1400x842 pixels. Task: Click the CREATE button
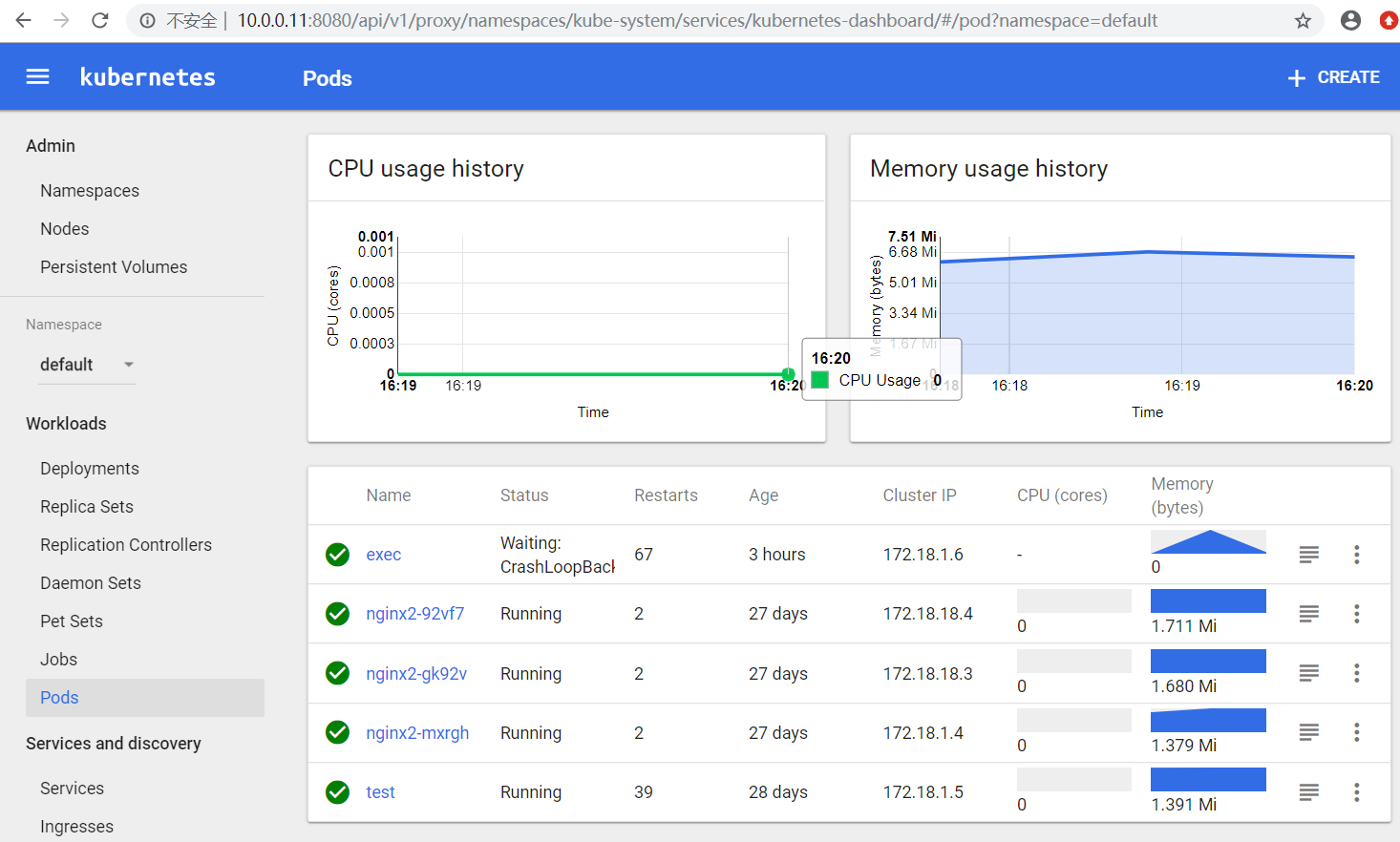click(1333, 77)
